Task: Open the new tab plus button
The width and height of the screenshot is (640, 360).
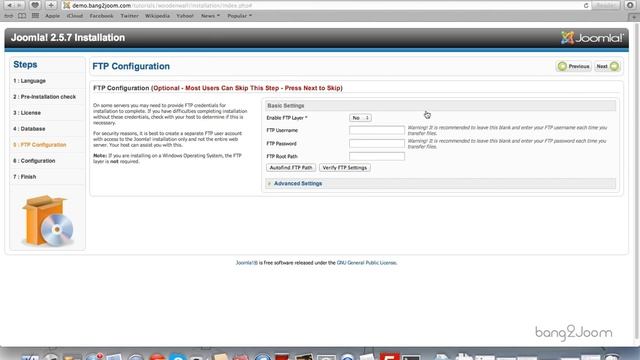Action: [634, 17]
